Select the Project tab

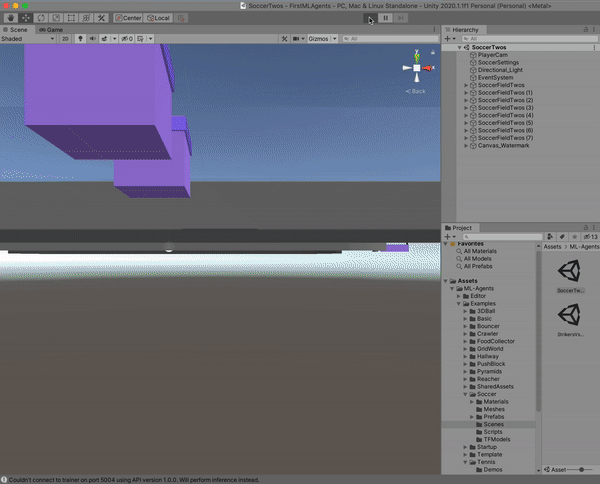458,228
